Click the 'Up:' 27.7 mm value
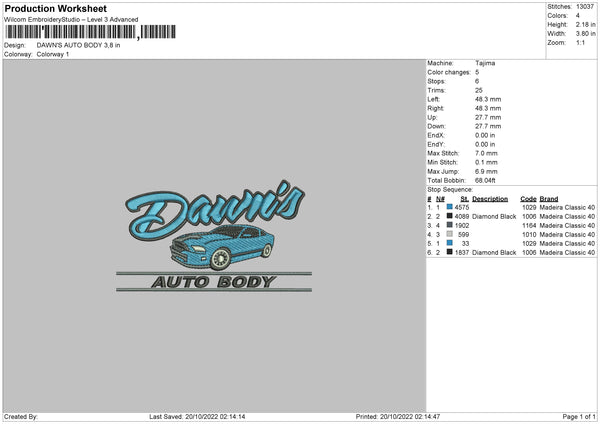The width and height of the screenshot is (600, 424). point(488,117)
